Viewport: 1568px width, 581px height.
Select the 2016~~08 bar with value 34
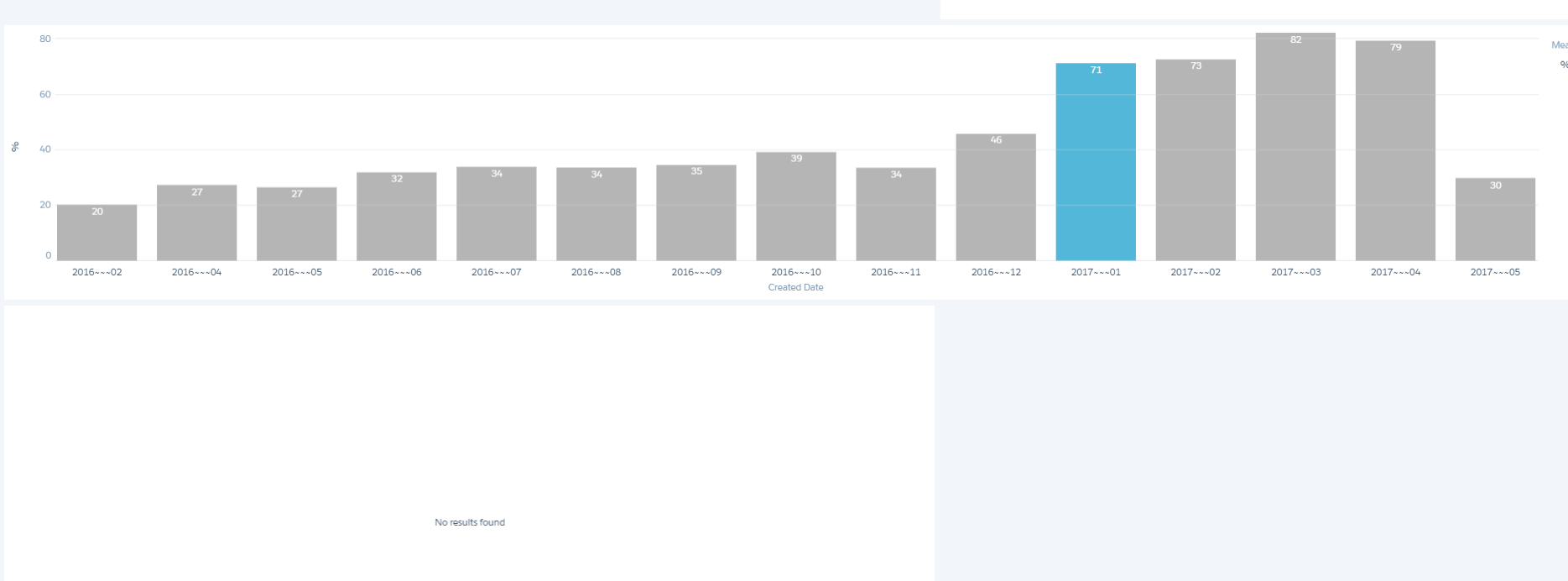pos(596,214)
